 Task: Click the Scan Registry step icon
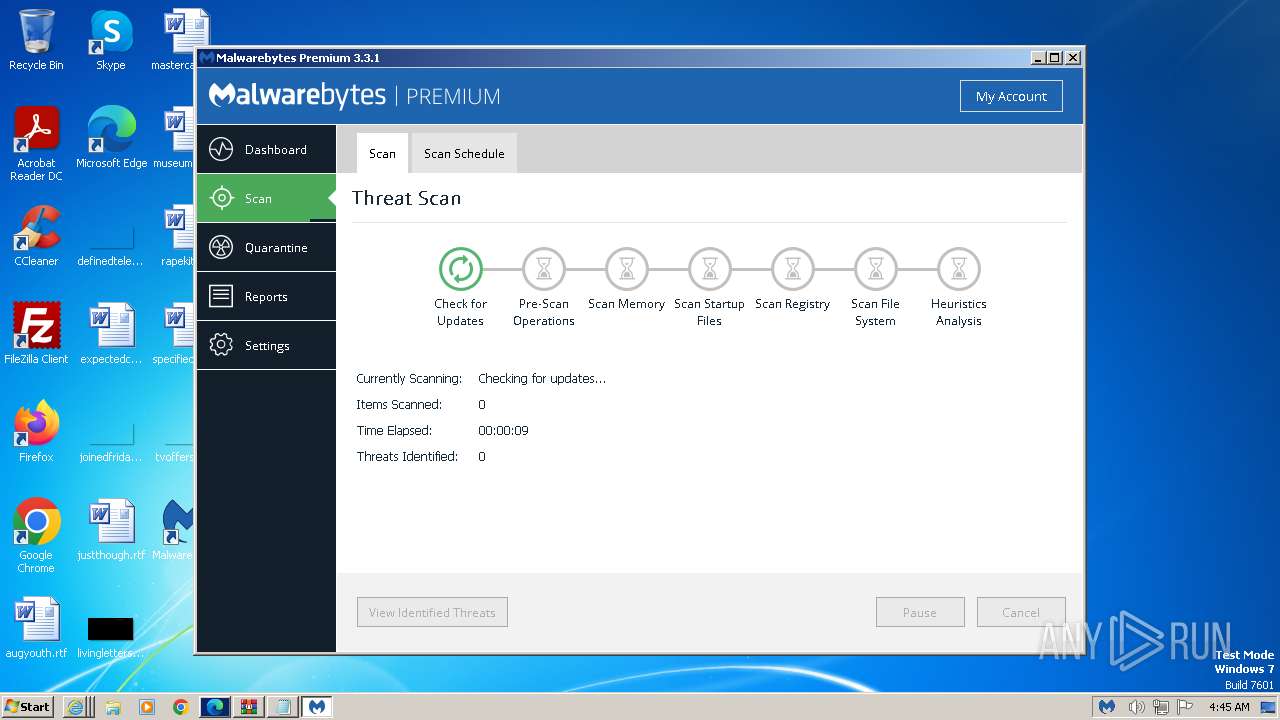[x=793, y=269]
